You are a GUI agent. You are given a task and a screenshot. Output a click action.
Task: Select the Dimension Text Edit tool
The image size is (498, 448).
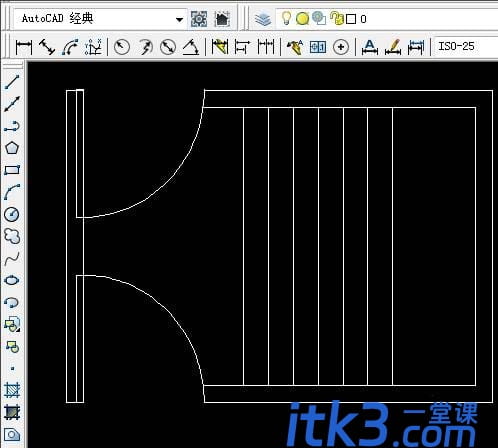(x=393, y=47)
